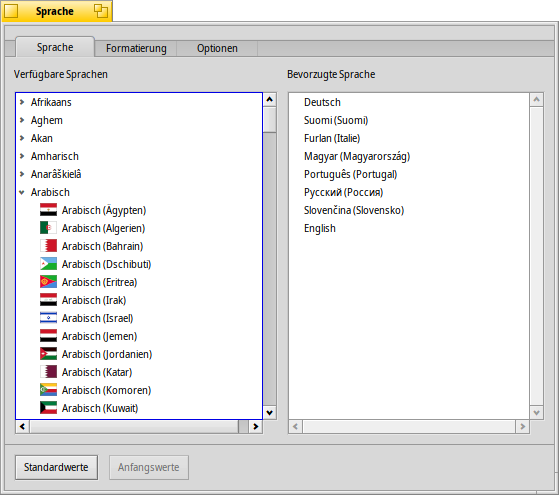Select Arabisch (Bahrain) text
Image resolution: width=559 pixels, height=495 pixels.
pos(102,246)
